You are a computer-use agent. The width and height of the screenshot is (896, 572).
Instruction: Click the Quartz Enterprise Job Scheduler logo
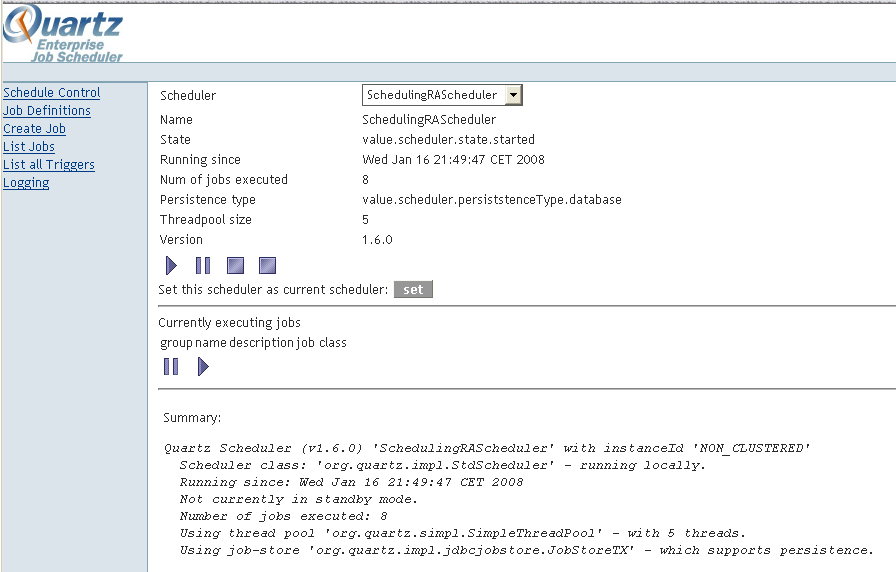point(64,34)
